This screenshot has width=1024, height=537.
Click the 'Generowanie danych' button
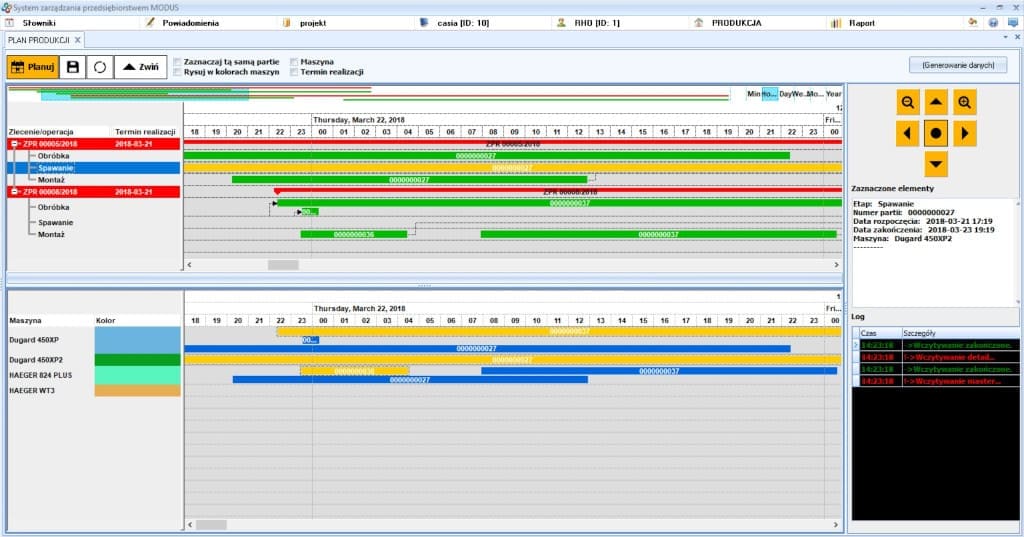pos(957,65)
